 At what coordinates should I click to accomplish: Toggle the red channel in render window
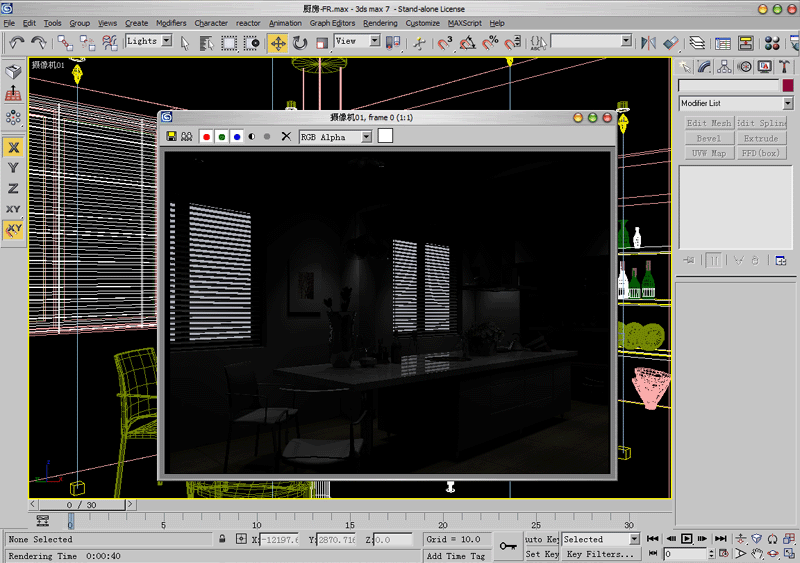pyautogui.click(x=206, y=136)
